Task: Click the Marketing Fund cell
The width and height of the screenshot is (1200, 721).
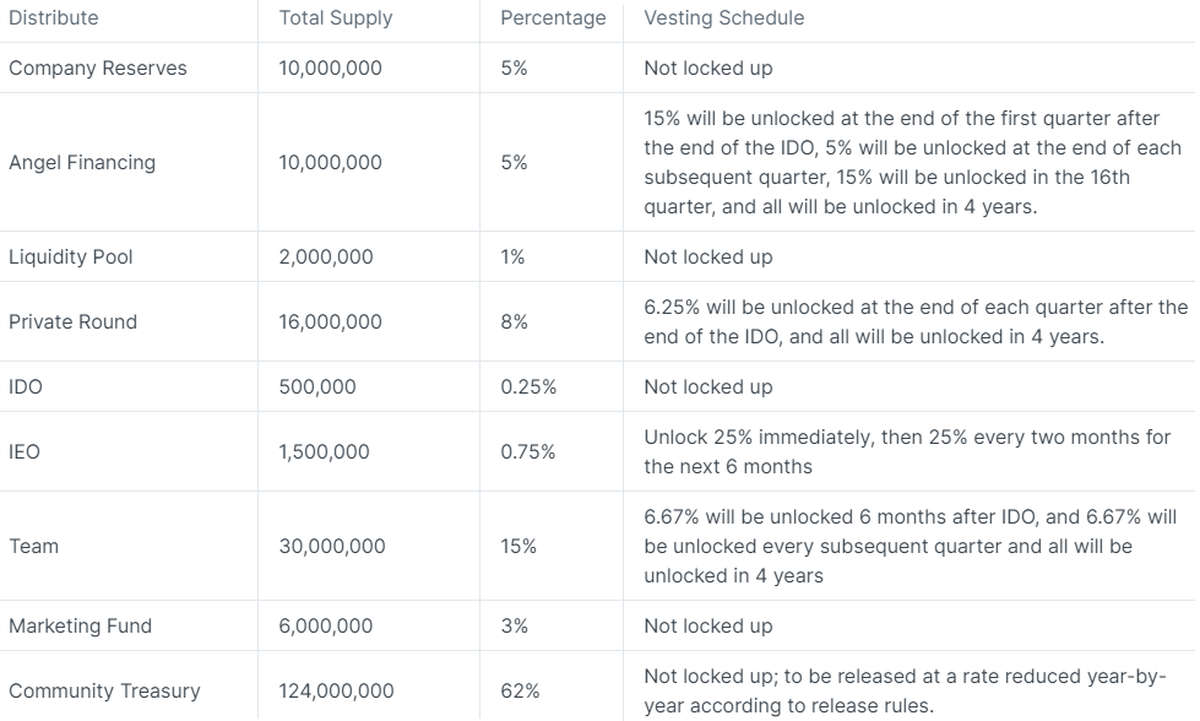Action: 80,626
